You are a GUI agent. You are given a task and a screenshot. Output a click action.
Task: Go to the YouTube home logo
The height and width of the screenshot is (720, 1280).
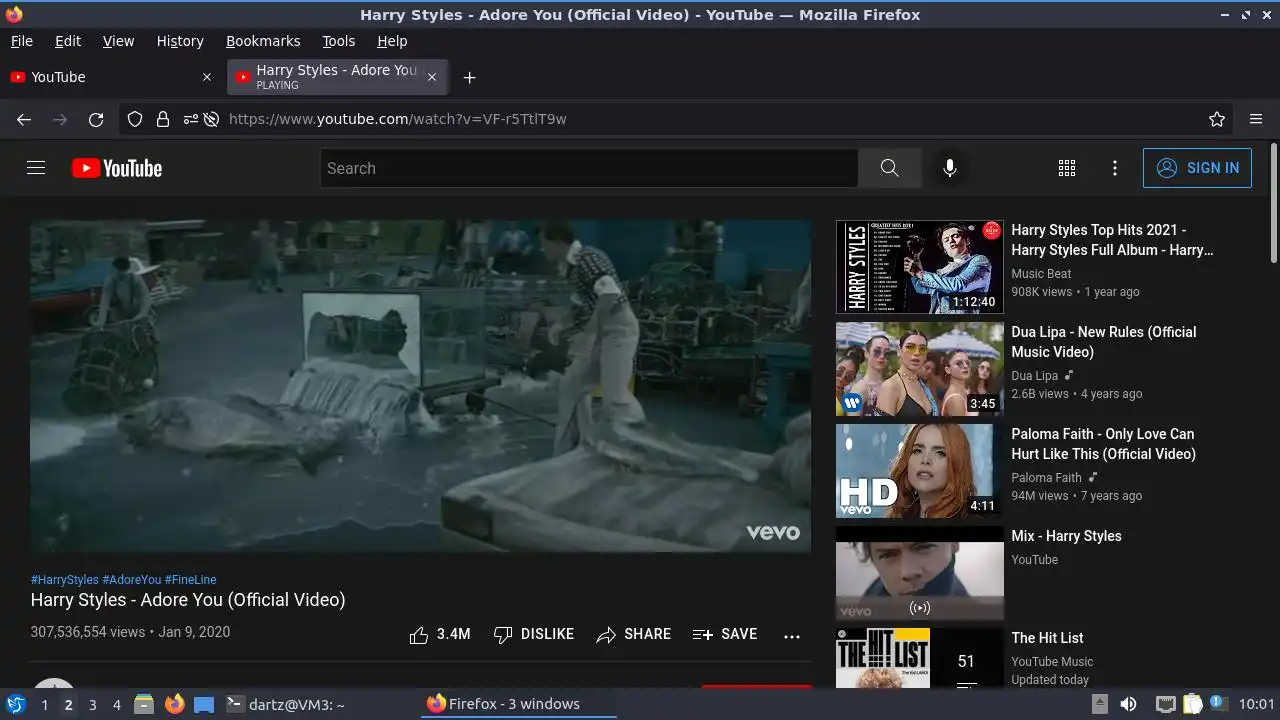pyautogui.click(x=117, y=168)
